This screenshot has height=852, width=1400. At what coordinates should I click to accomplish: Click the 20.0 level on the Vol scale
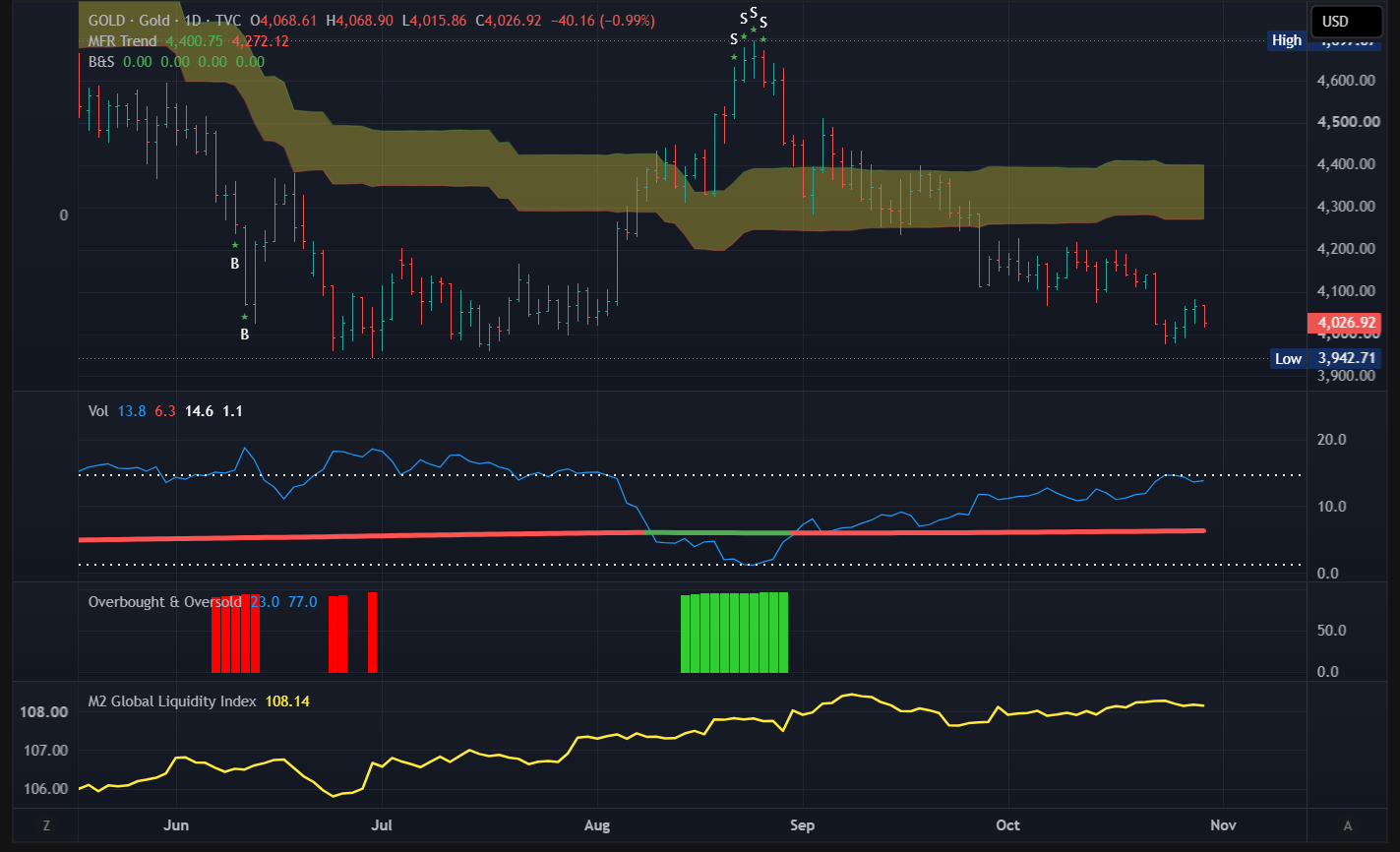pos(1332,440)
